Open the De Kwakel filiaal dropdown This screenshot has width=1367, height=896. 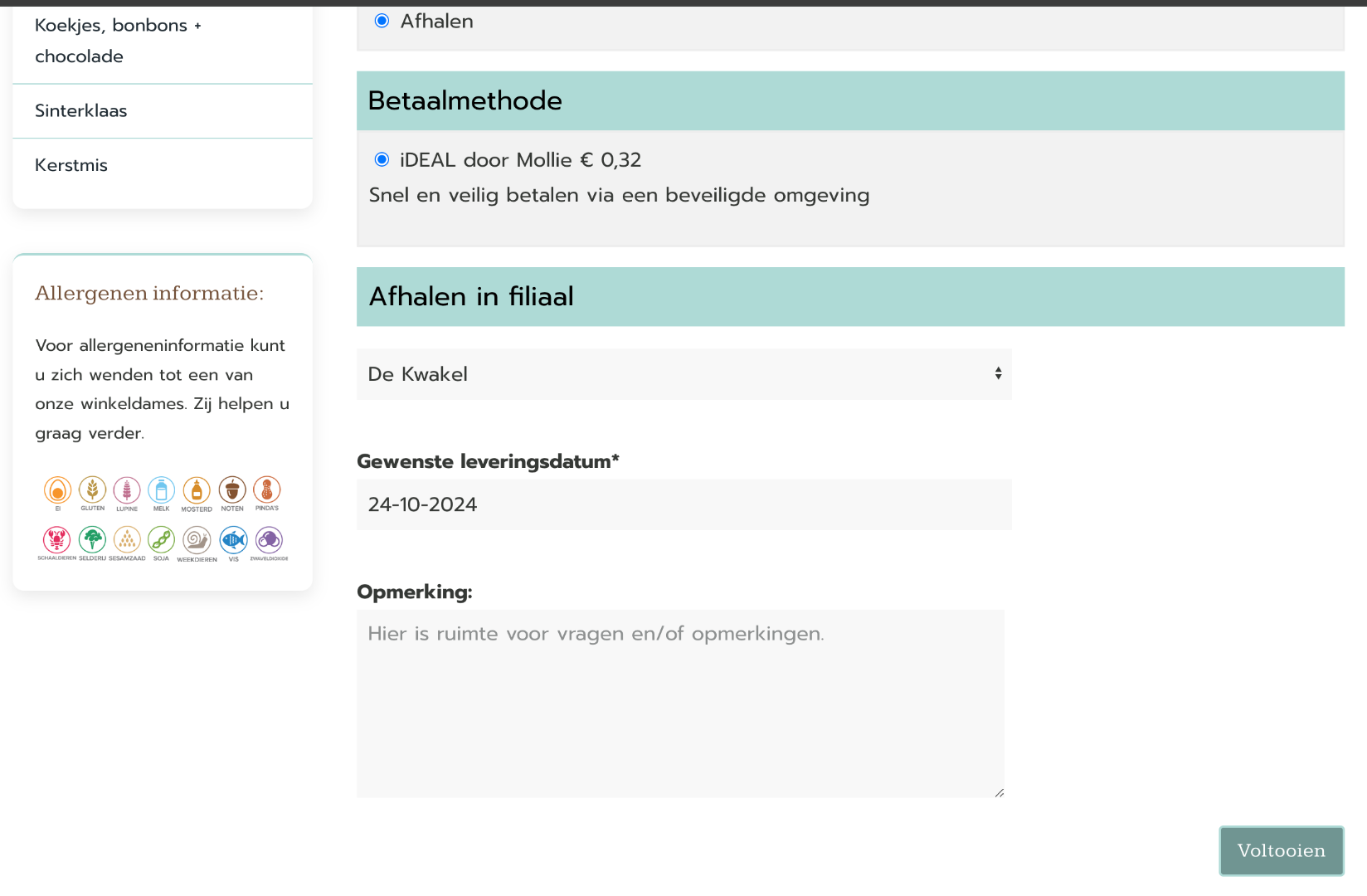(683, 374)
